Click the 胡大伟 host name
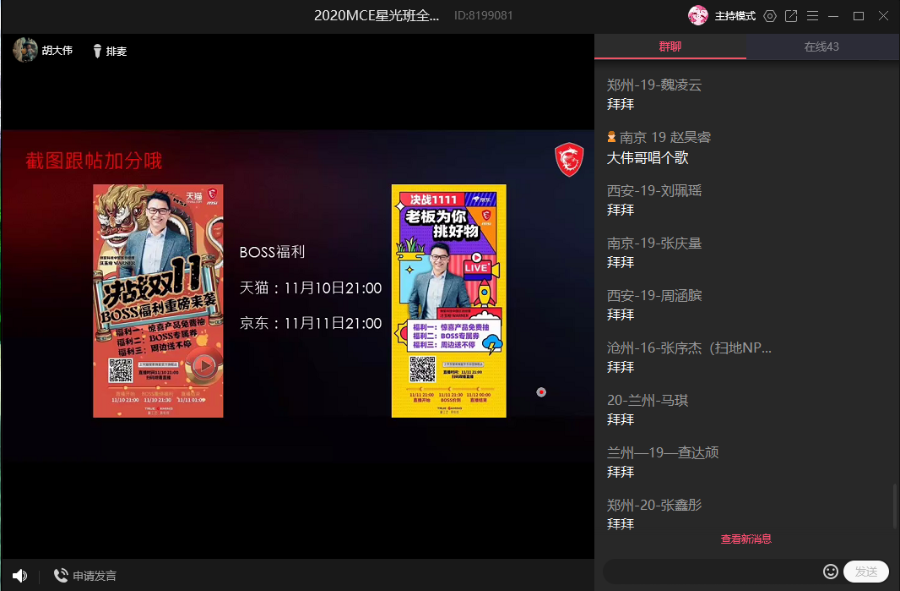 pyautogui.click(x=57, y=50)
